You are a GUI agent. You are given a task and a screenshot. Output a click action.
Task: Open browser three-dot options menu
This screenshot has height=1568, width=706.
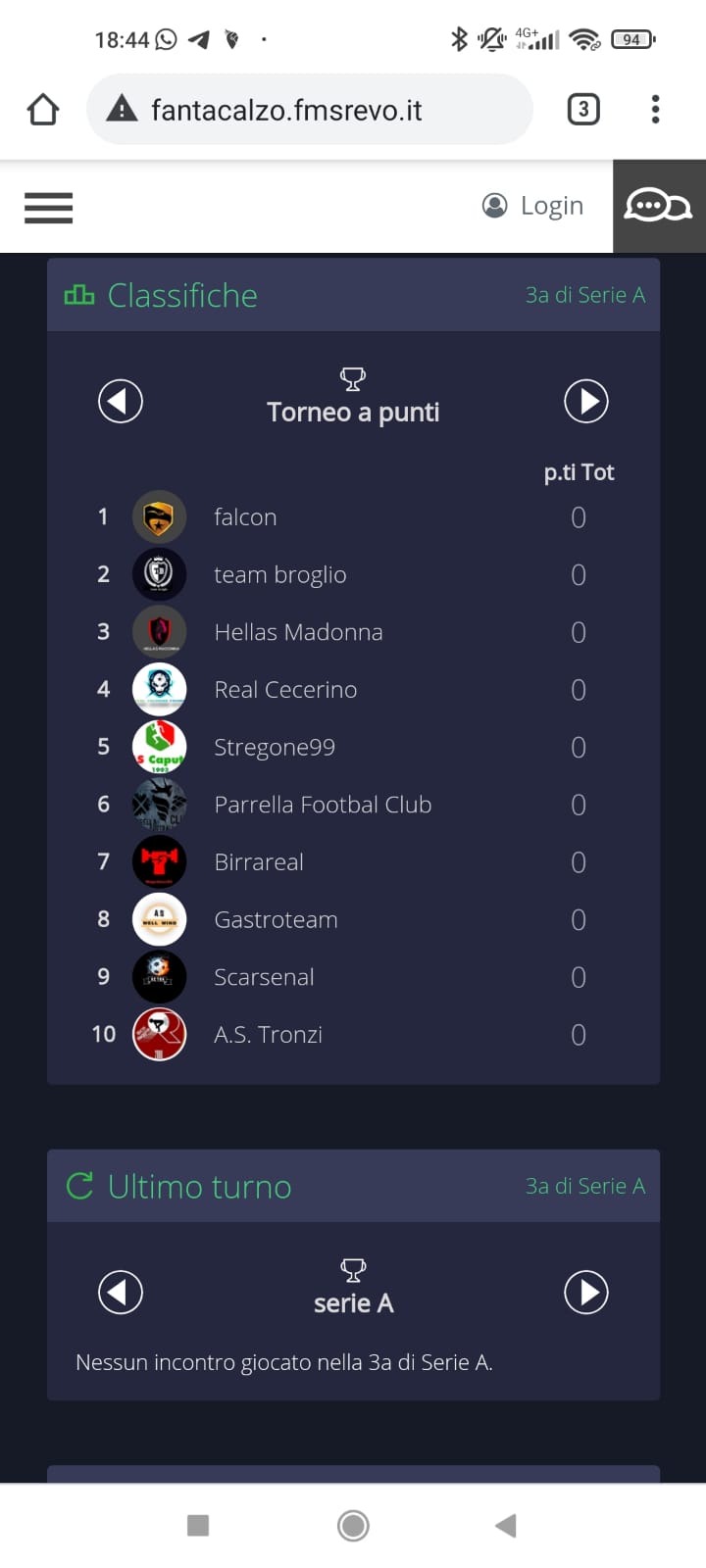tap(655, 110)
